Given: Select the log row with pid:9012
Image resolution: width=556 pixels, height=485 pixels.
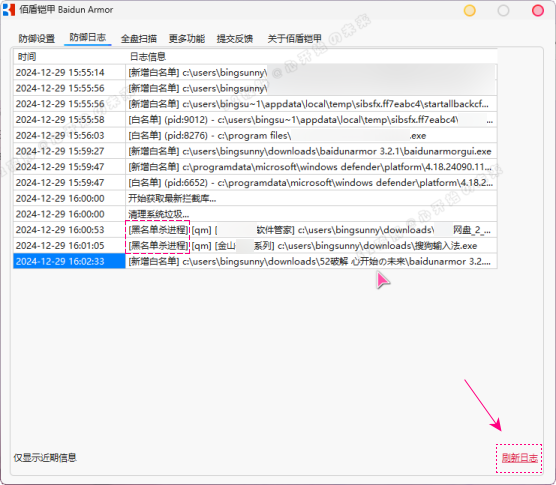Looking at the screenshot, I should point(255,119).
